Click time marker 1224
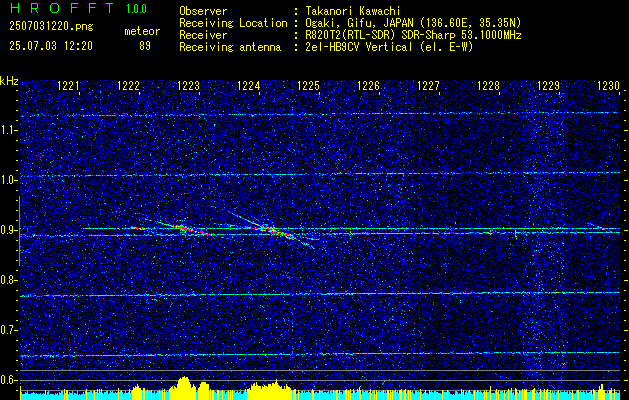This screenshot has height=400, width=629. pyautogui.click(x=249, y=85)
